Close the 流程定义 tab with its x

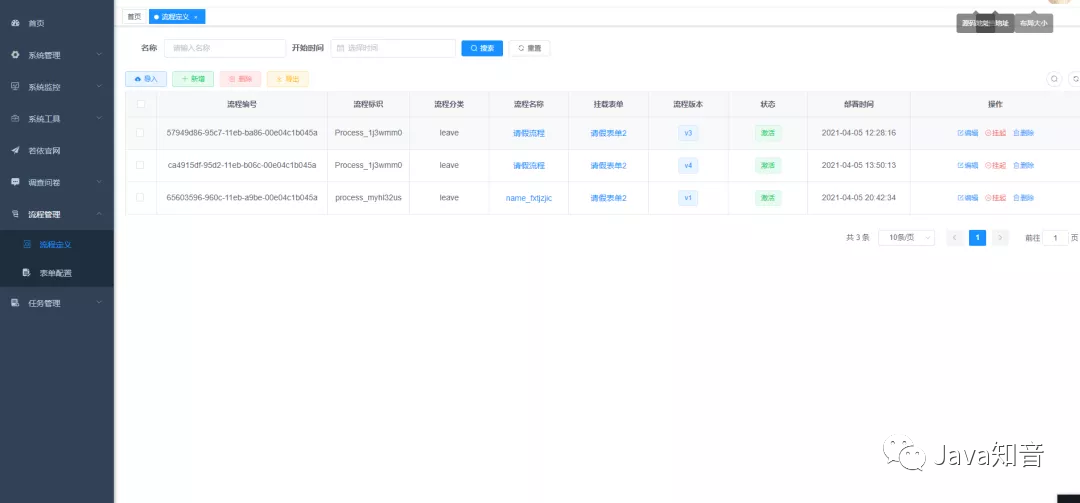pos(196,17)
